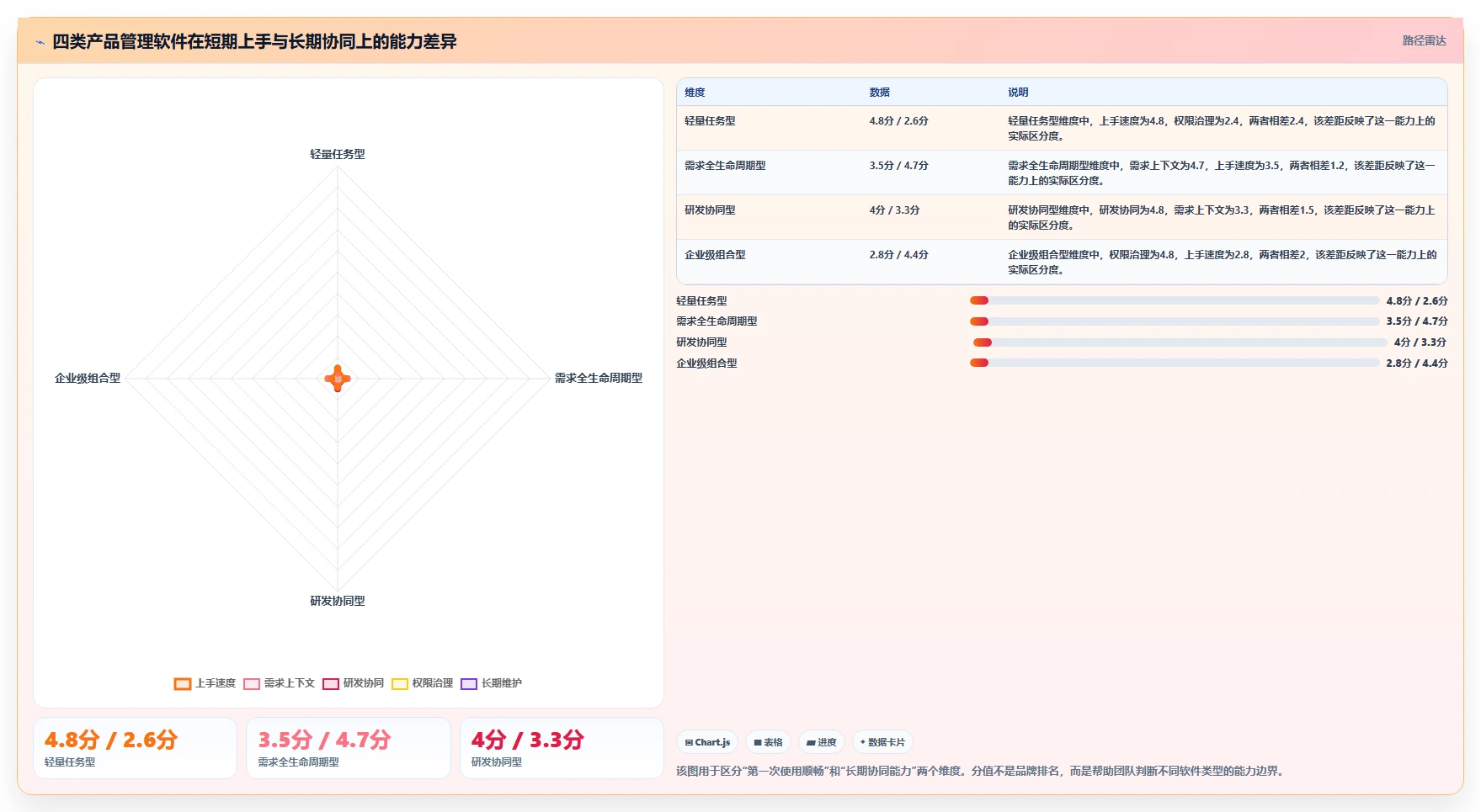This screenshot has height=812, width=1481.
Task: Click the 需求全生命周期型 progress bar
Action: (1174, 321)
